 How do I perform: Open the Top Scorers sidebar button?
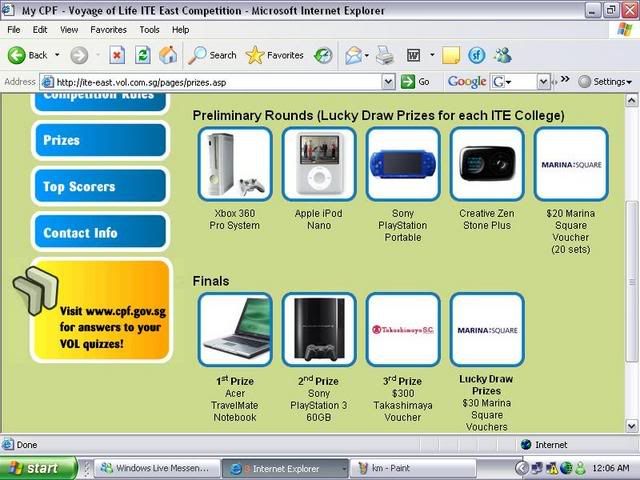pyautogui.click(x=100, y=186)
